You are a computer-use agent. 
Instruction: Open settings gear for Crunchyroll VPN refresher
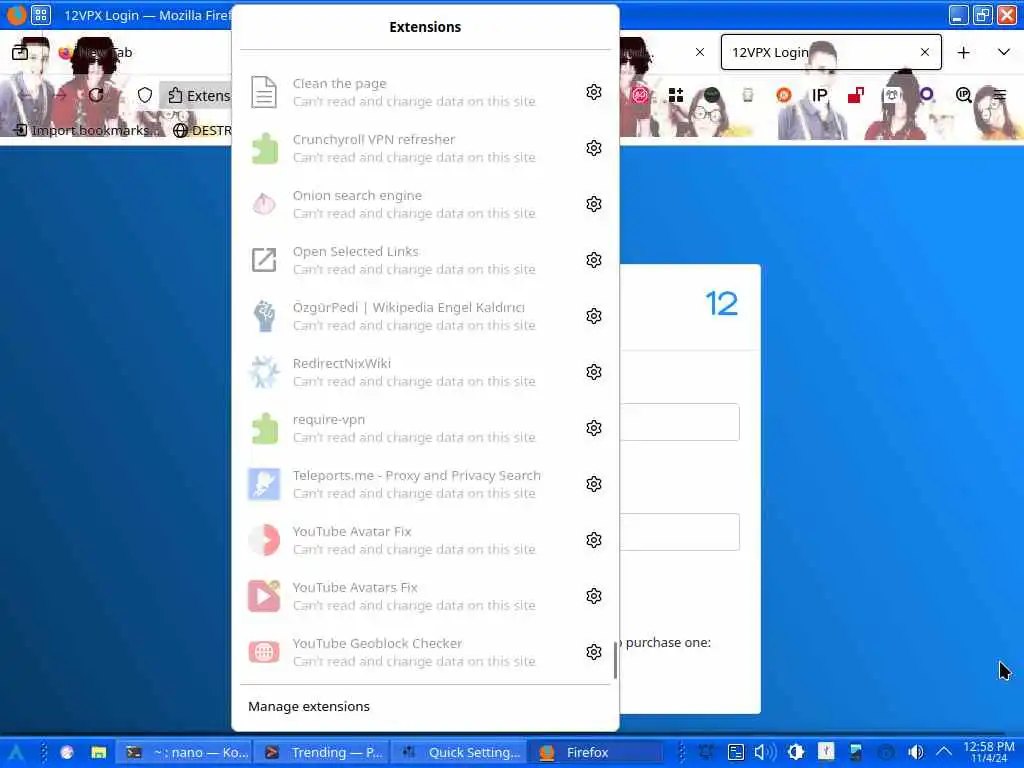tap(593, 148)
